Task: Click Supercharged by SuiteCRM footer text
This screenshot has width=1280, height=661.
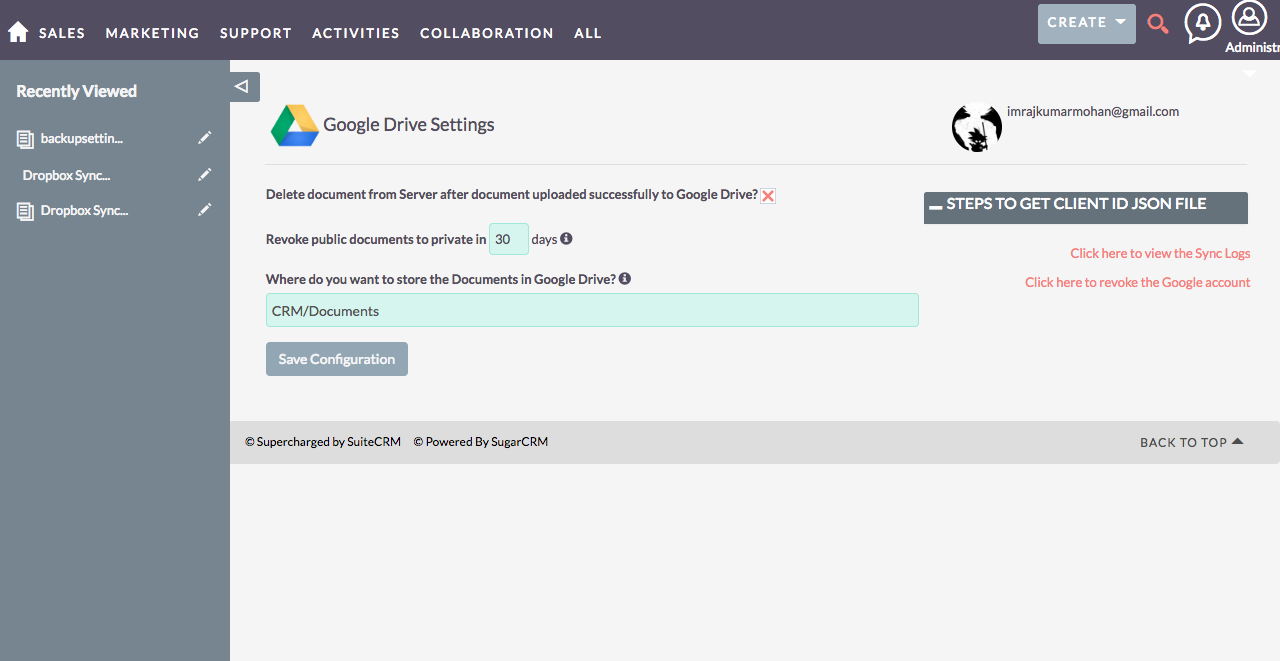Action: [323, 442]
